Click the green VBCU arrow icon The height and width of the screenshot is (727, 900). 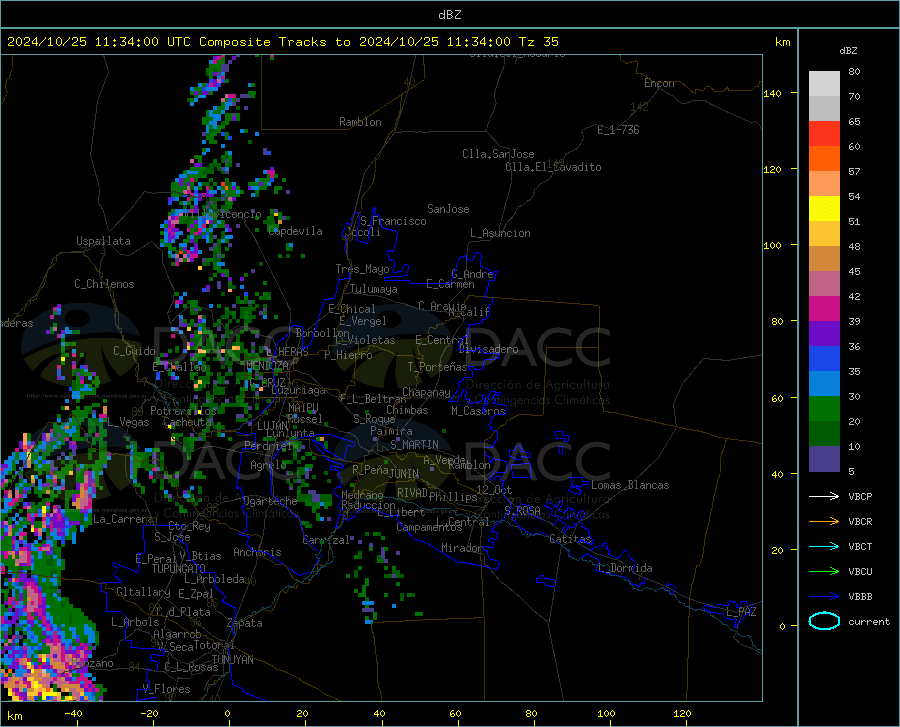pyautogui.click(x=824, y=571)
